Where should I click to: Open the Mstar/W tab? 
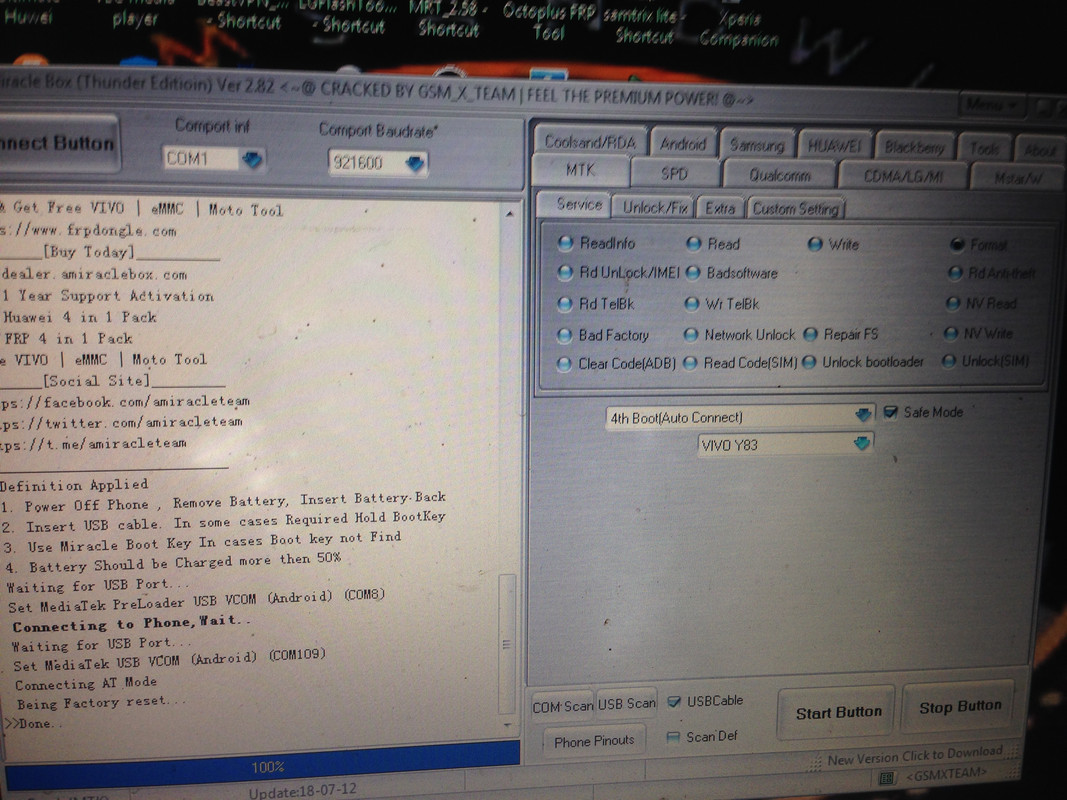1018,178
